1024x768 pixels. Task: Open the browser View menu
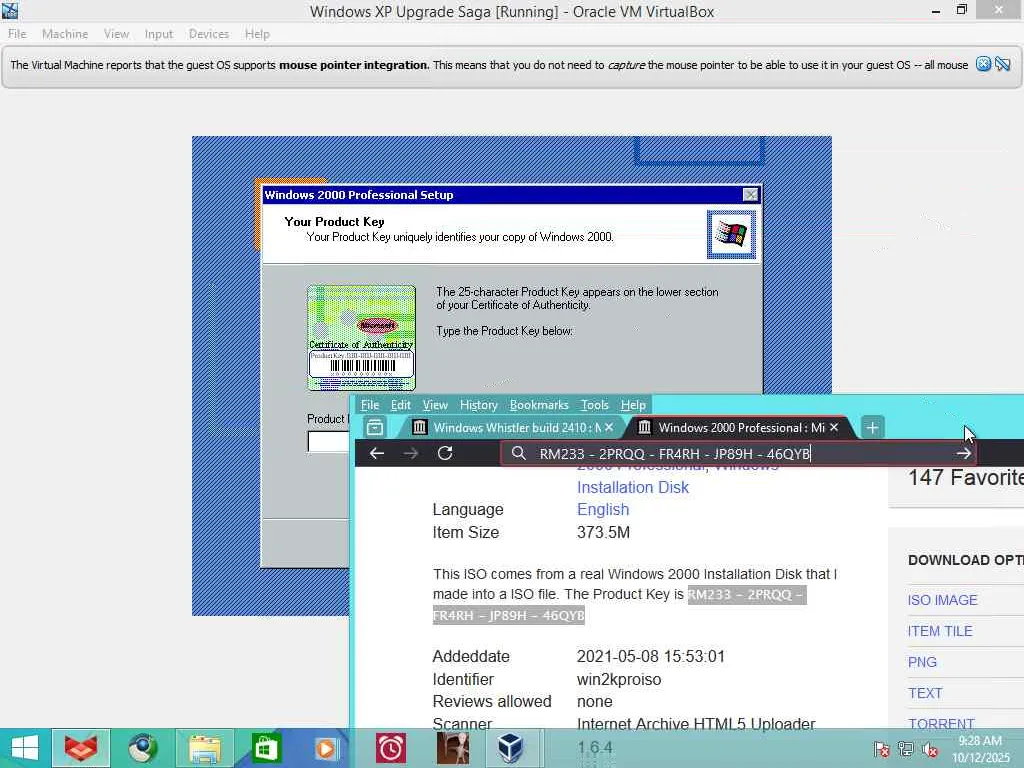tap(435, 405)
